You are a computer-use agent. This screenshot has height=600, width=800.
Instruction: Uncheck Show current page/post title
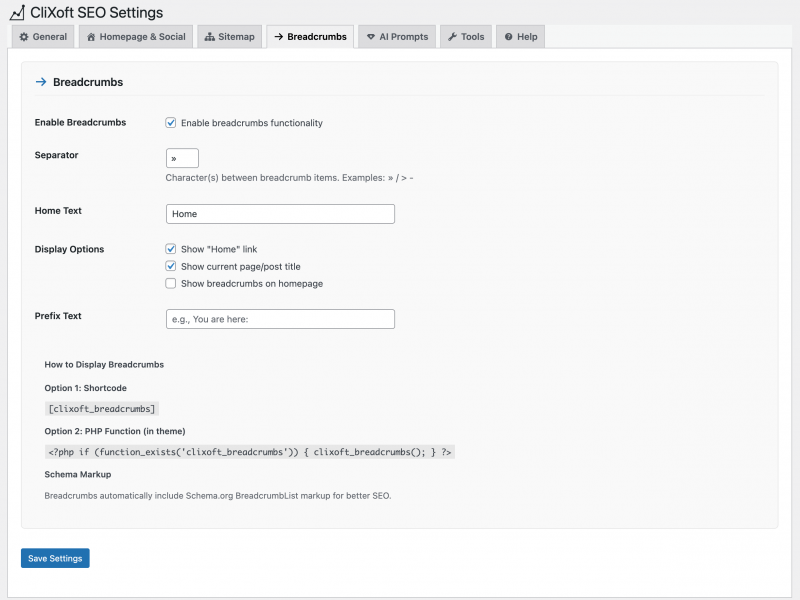click(x=171, y=266)
